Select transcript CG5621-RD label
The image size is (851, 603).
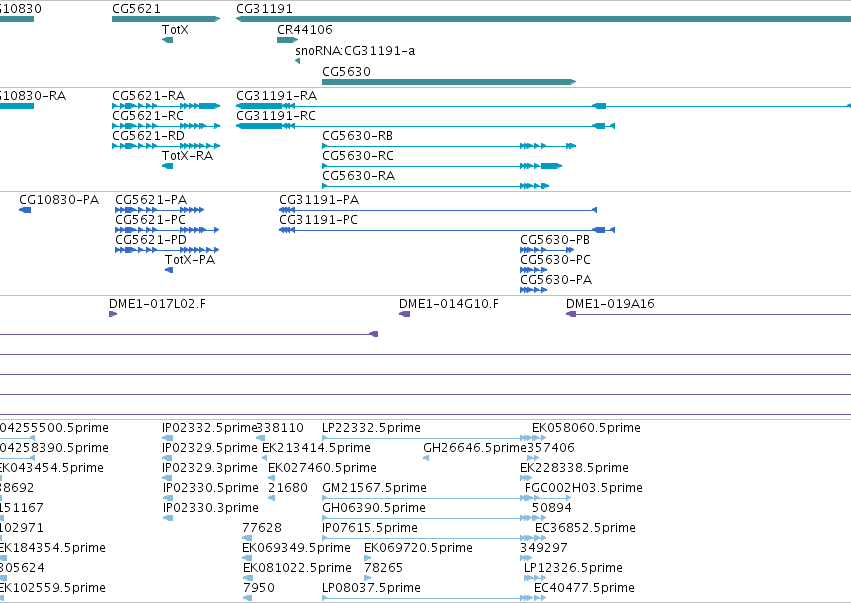(149, 136)
